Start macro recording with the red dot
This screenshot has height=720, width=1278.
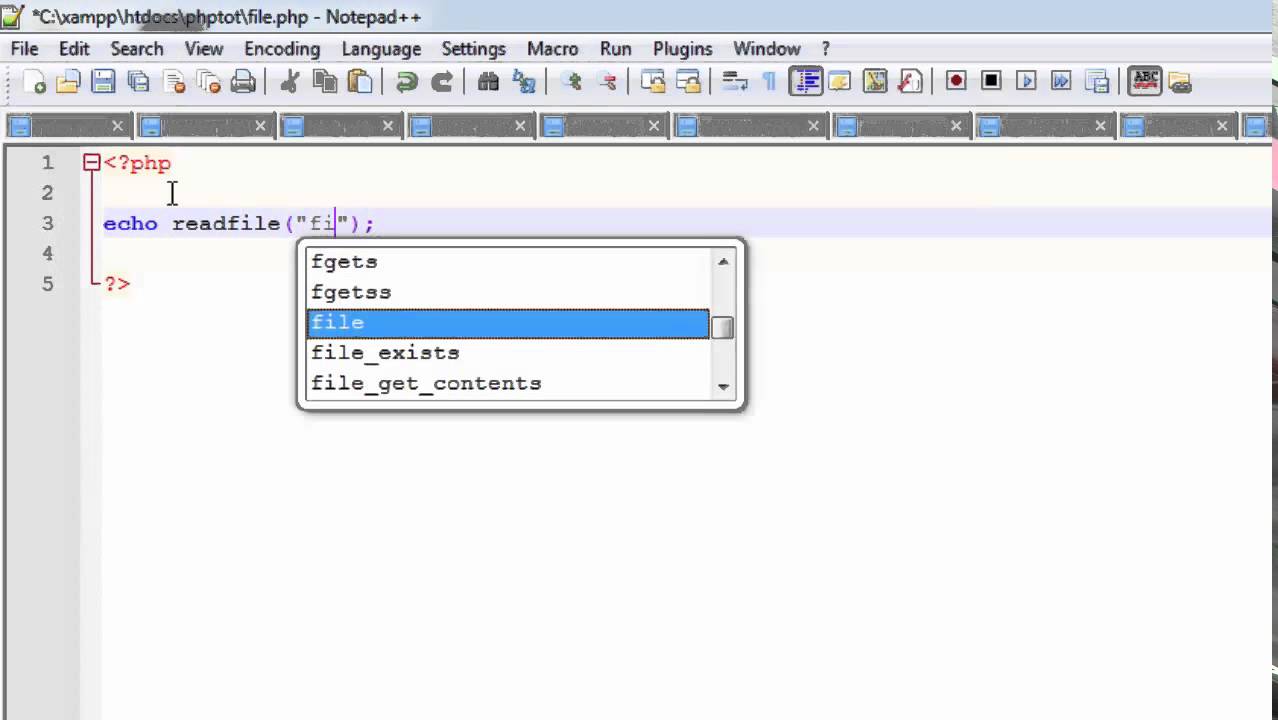[x=956, y=82]
